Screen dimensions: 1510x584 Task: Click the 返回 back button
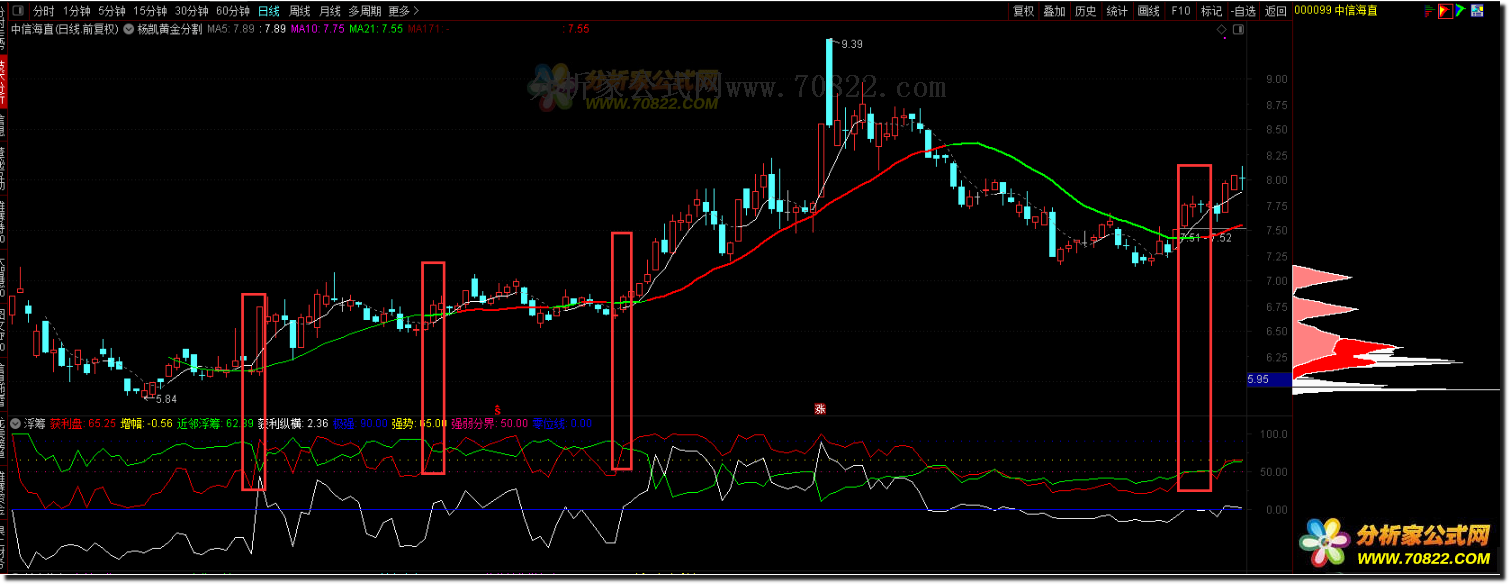click(x=1276, y=11)
